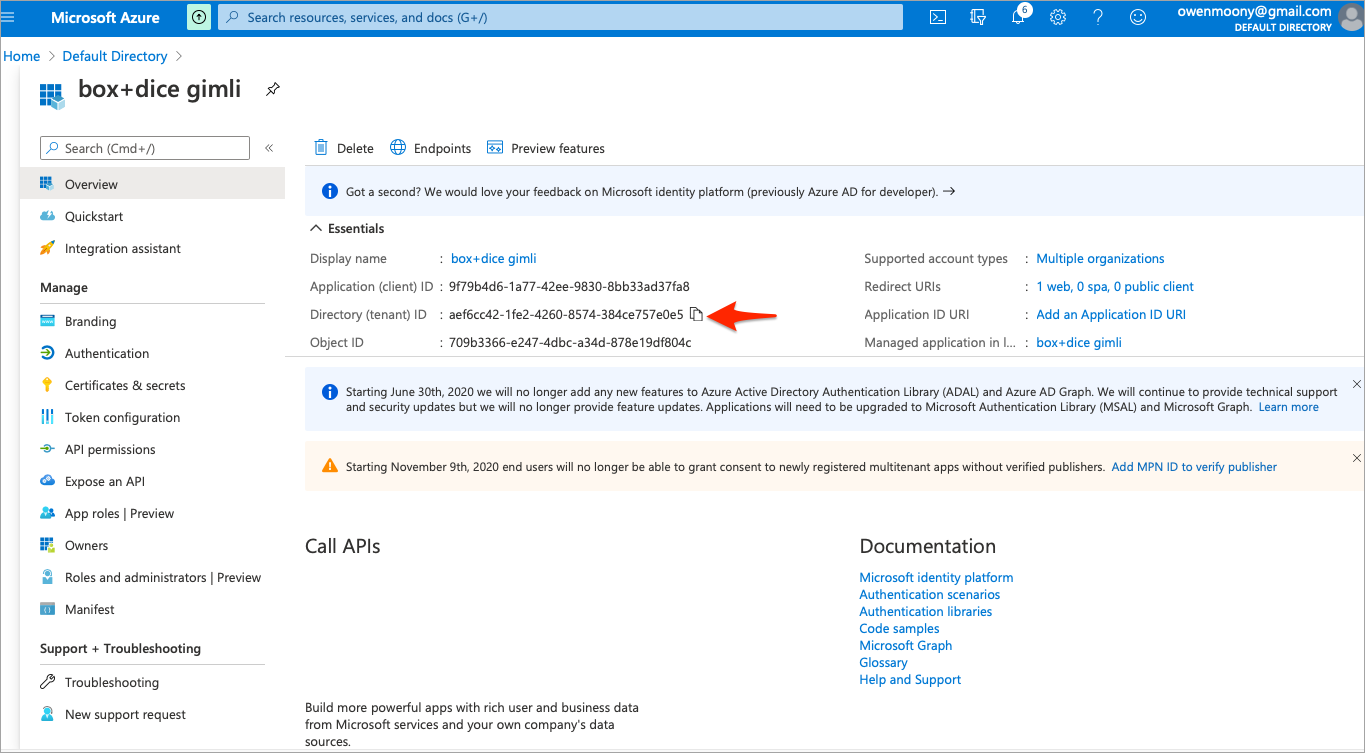This screenshot has height=753, width=1365.
Task: Copy the Directory (tenant) ID
Action: pyautogui.click(x=697, y=314)
